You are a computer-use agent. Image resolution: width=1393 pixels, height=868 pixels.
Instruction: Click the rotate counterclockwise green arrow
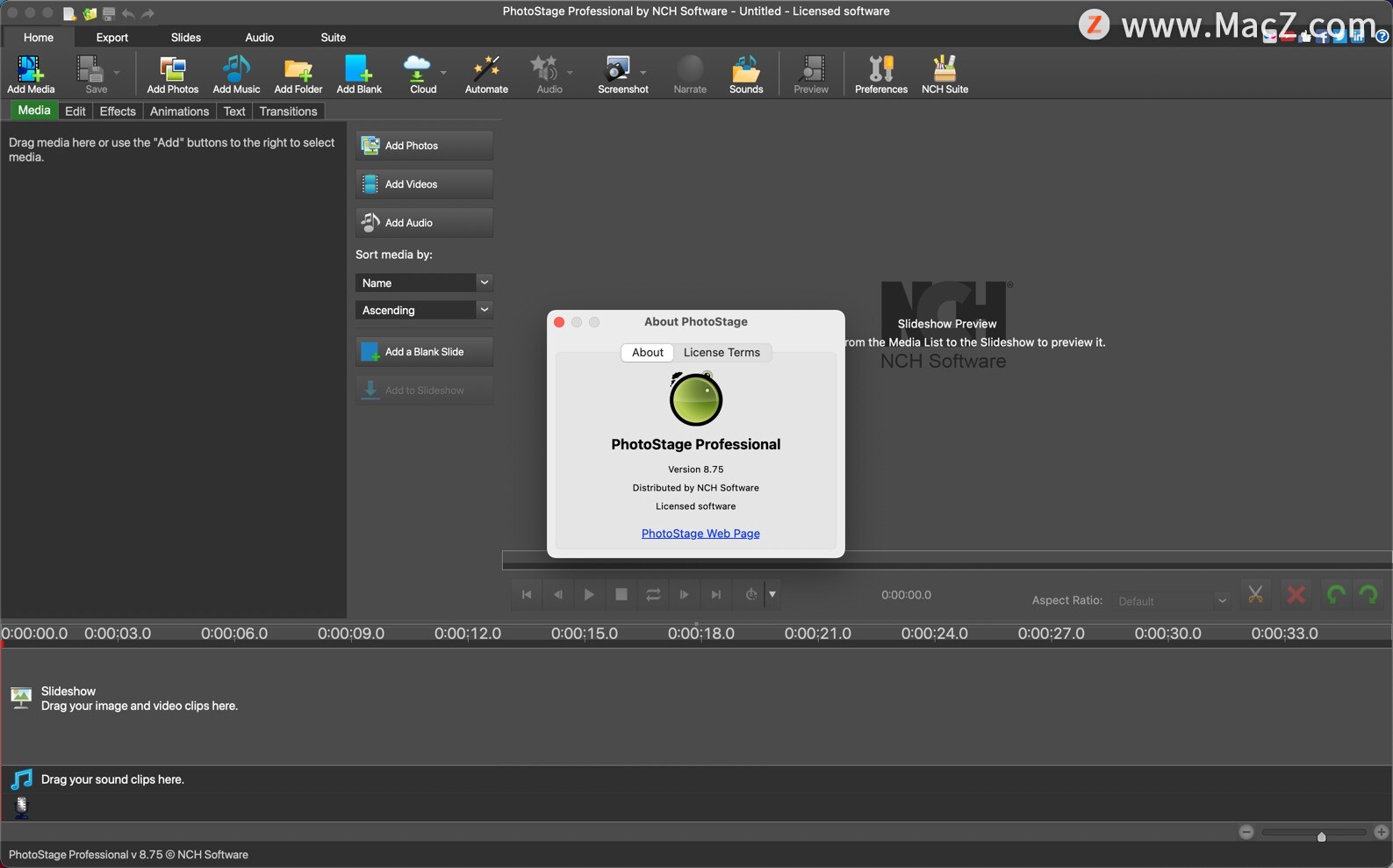1336,595
